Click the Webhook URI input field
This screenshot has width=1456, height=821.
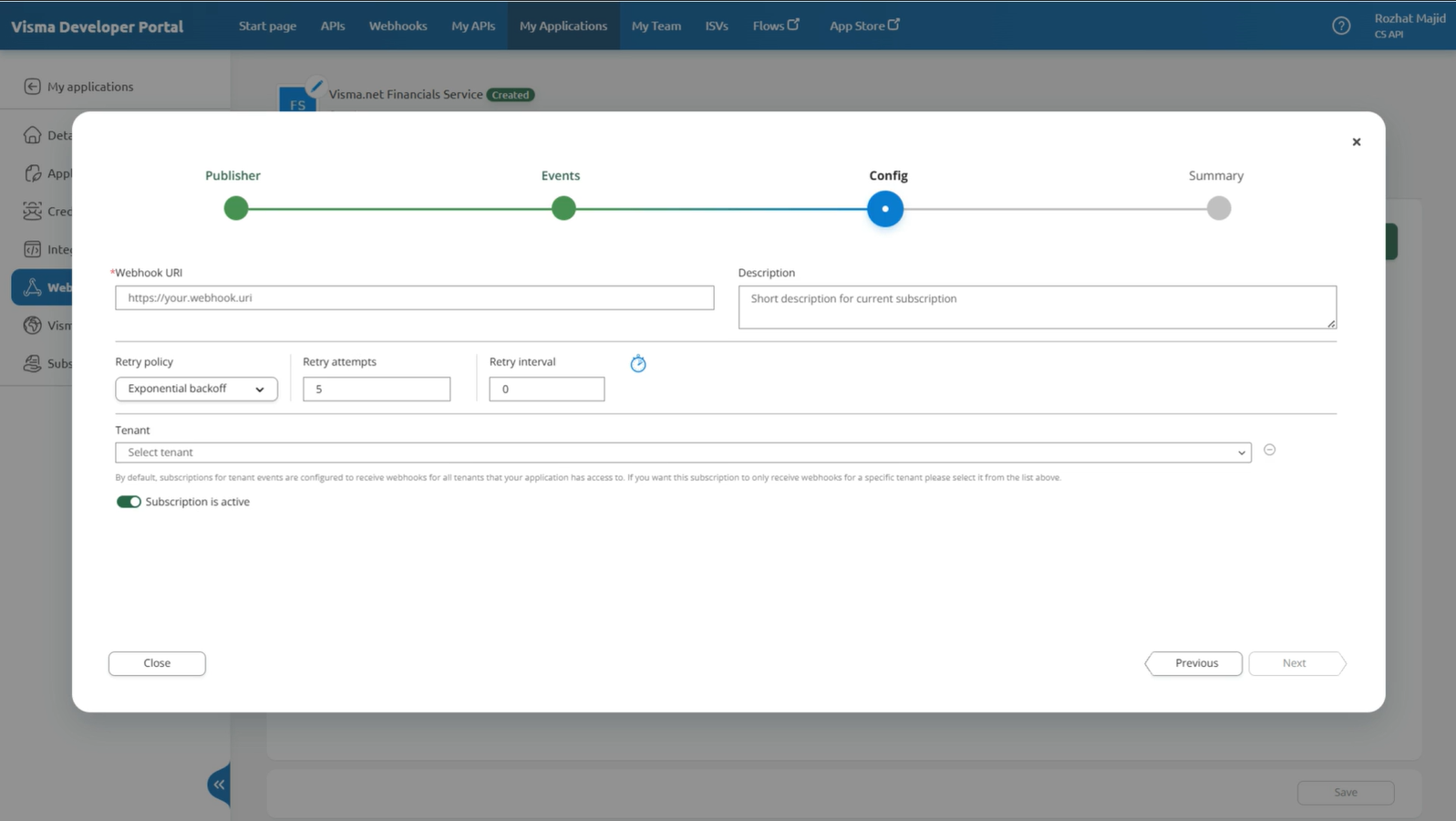click(x=414, y=298)
